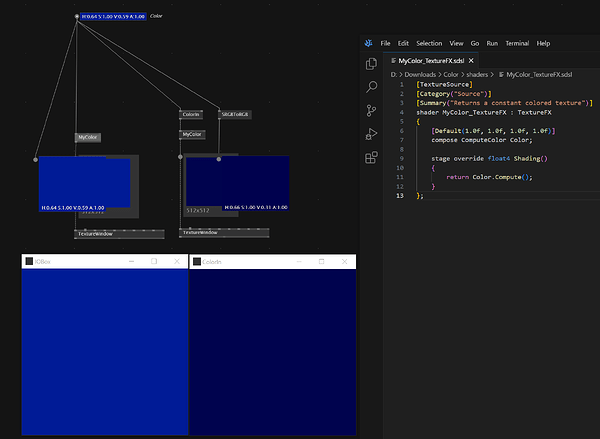Screen dimensions: 600x439
Task: Open the Run menu
Action: tap(492, 43)
